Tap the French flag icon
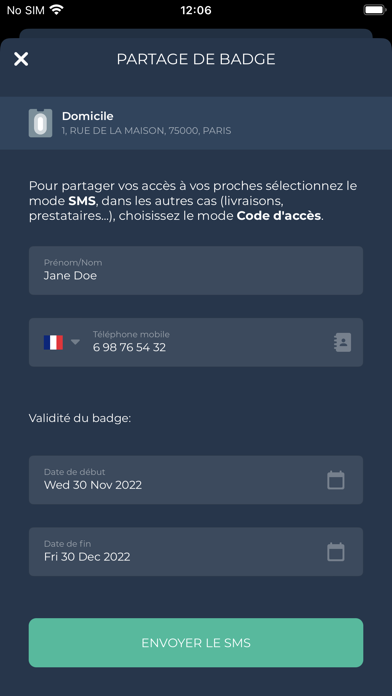 pyautogui.click(x=53, y=342)
